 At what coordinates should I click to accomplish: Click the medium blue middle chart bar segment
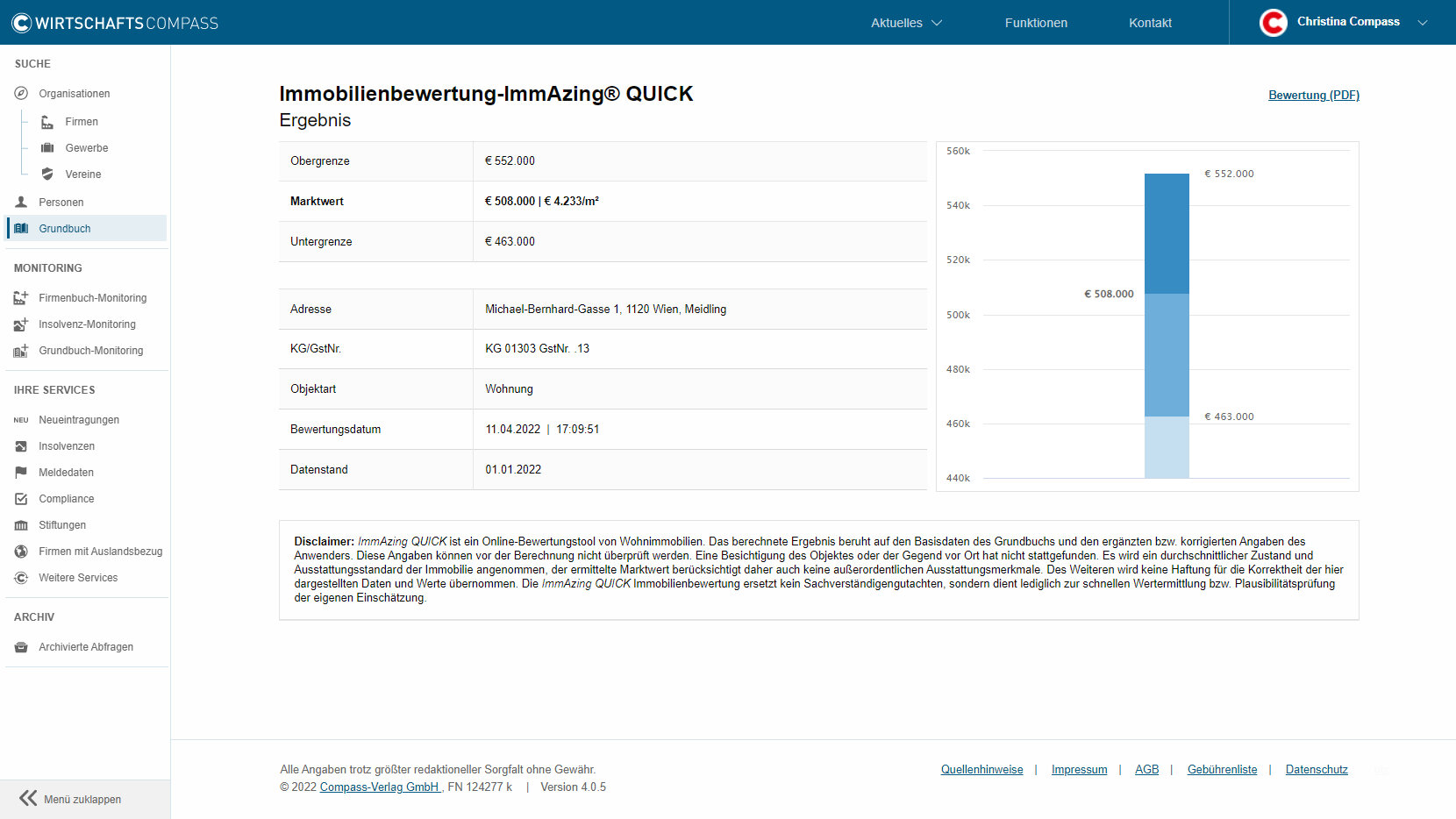coord(1167,355)
